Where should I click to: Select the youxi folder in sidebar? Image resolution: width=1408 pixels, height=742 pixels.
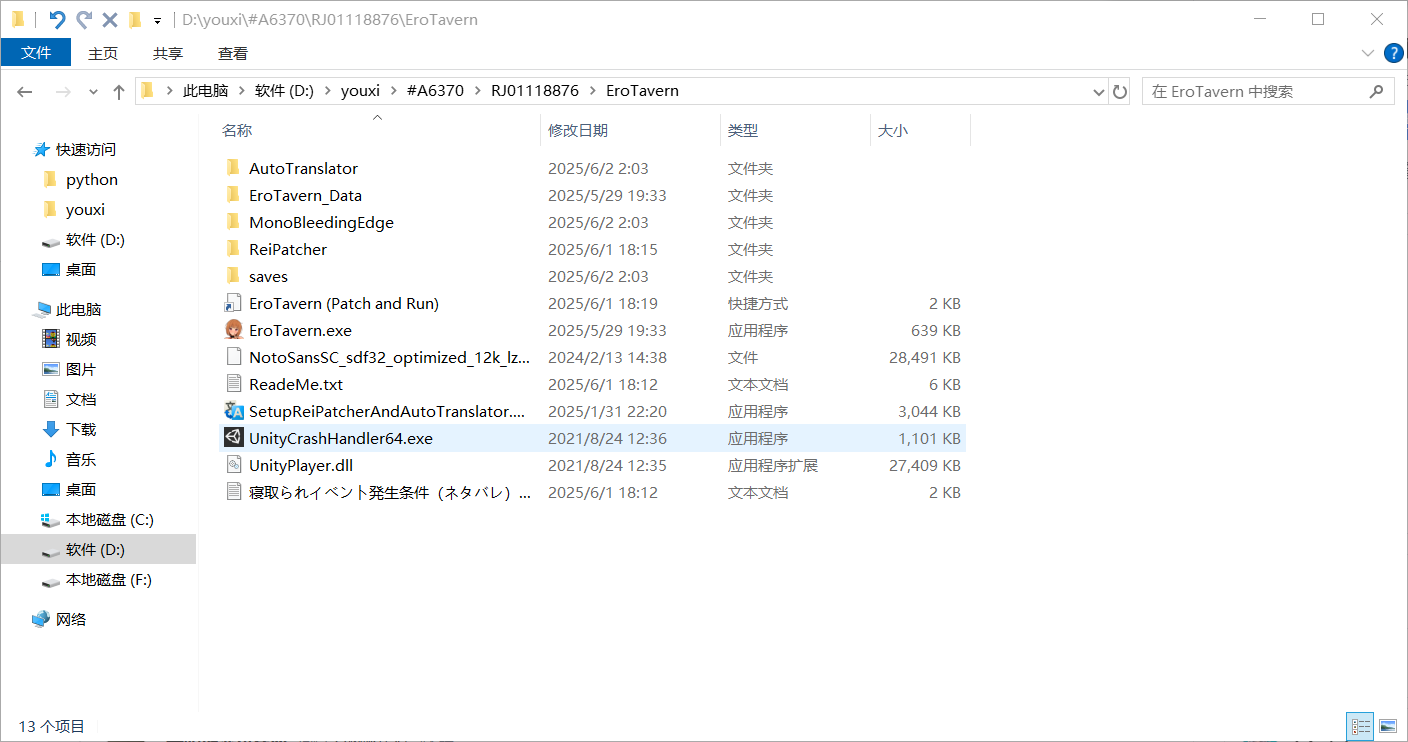point(85,210)
